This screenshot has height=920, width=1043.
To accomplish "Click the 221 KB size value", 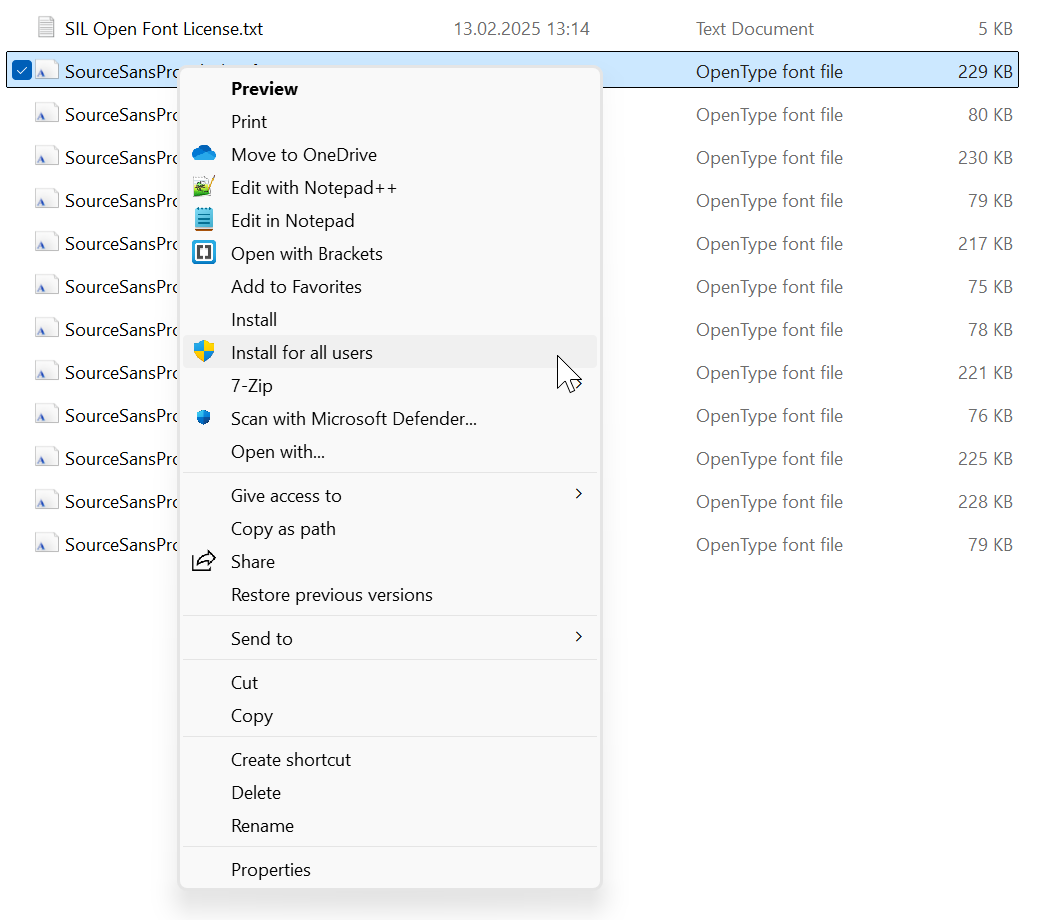I will tap(985, 373).
